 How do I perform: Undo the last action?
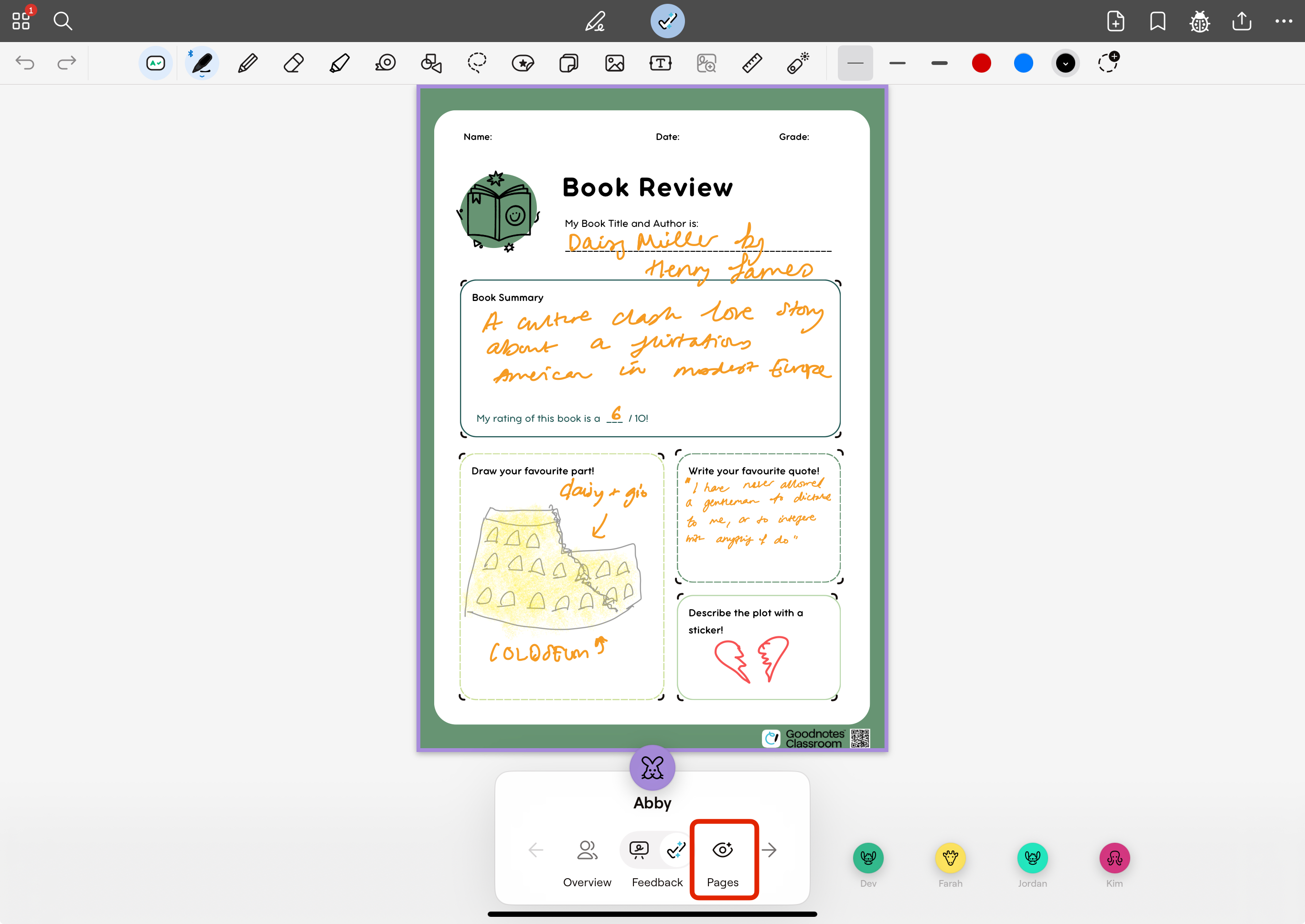pyautogui.click(x=25, y=63)
